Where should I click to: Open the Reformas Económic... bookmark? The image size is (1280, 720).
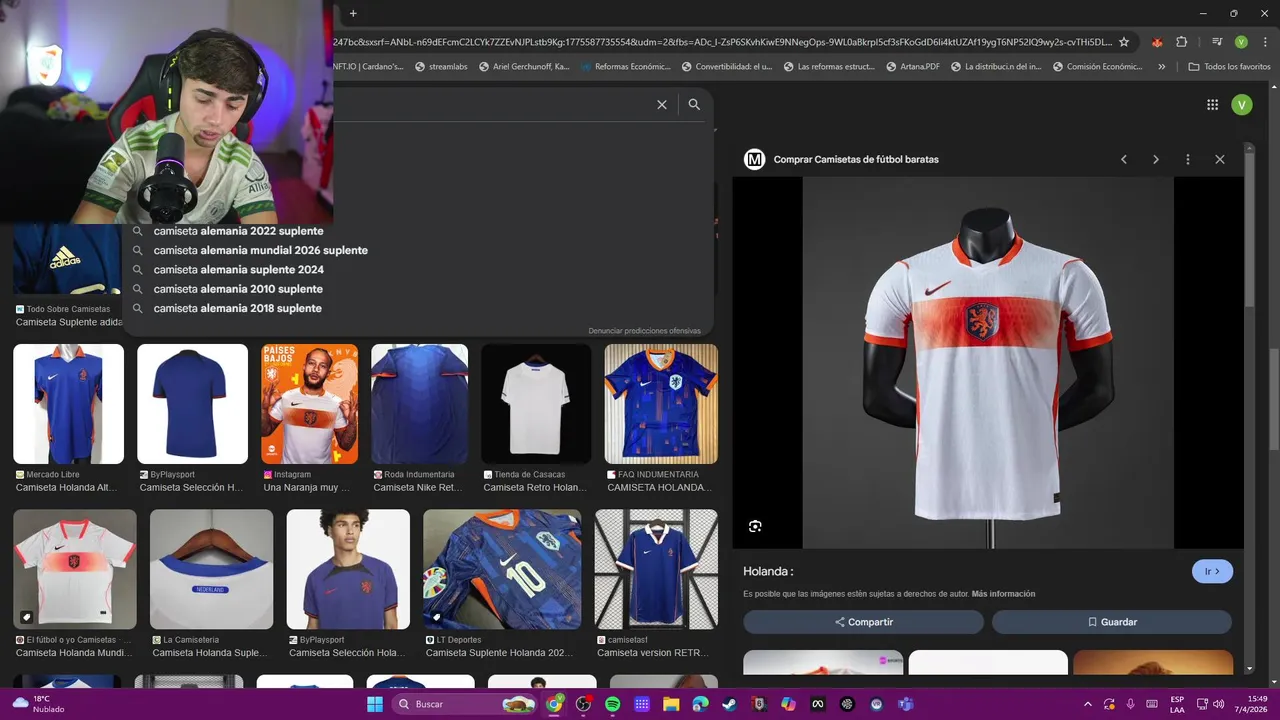click(x=624, y=66)
